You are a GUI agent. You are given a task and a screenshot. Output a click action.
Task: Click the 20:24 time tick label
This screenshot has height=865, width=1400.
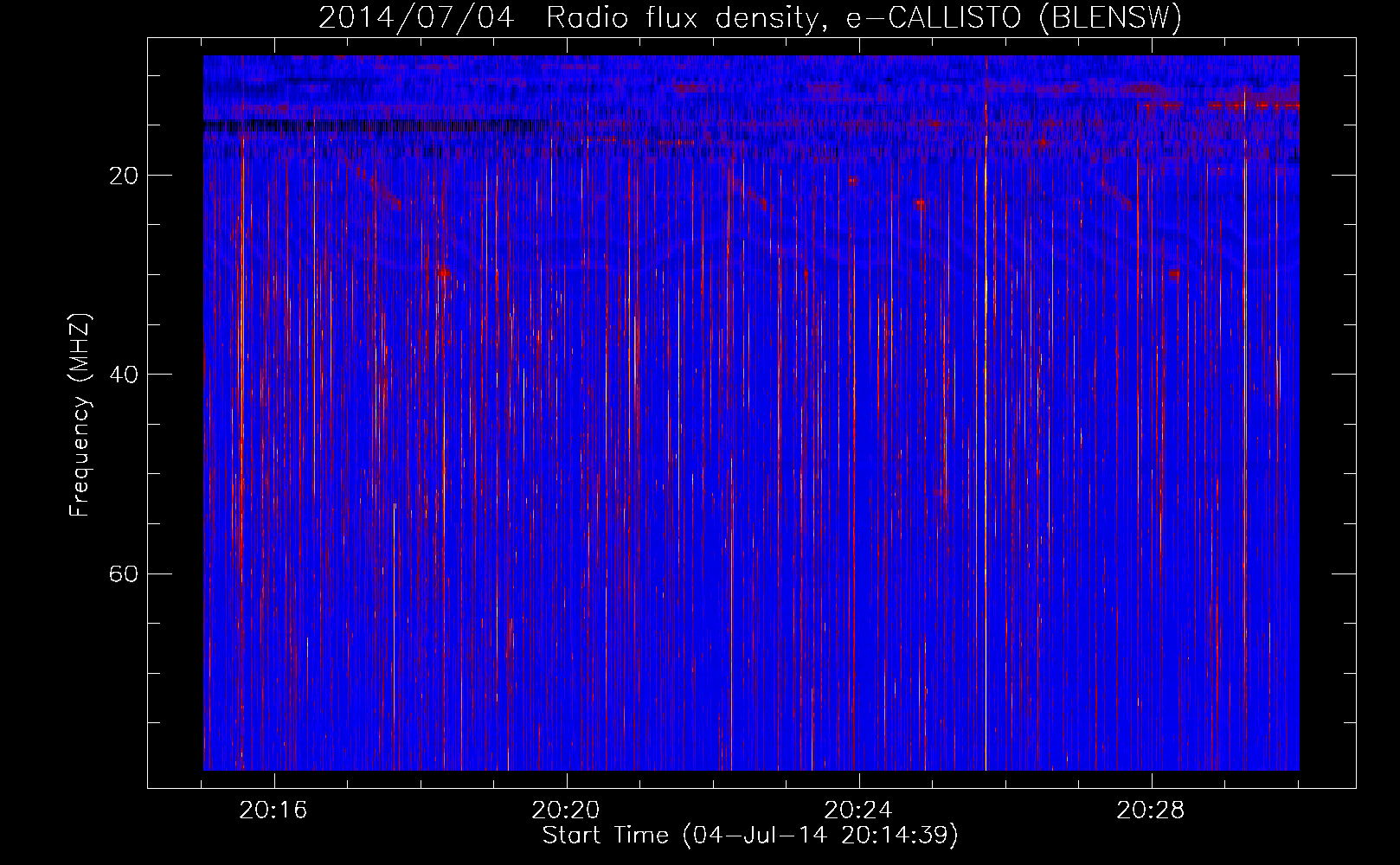click(859, 811)
